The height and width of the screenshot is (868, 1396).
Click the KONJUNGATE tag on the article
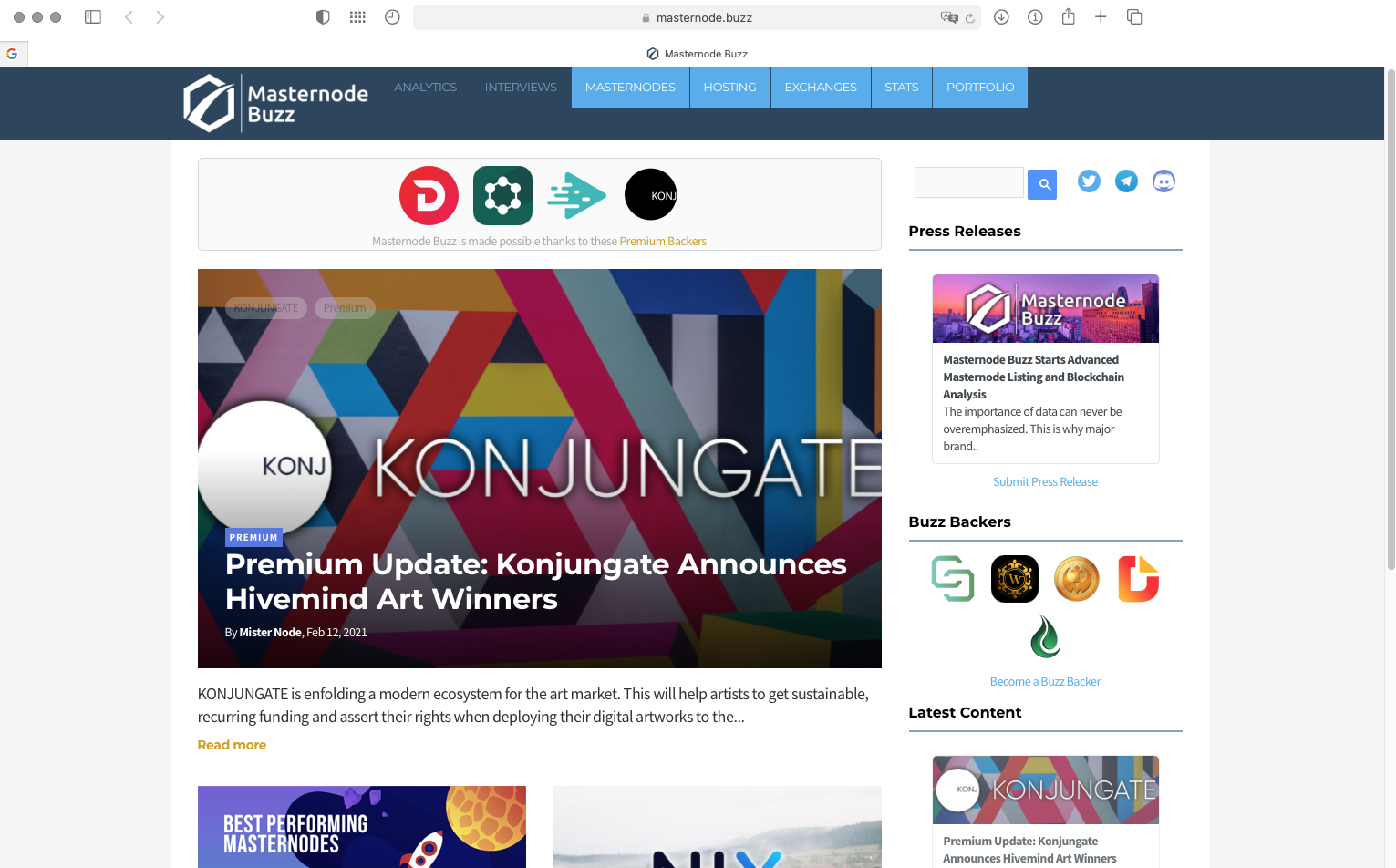click(x=266, y=308)
